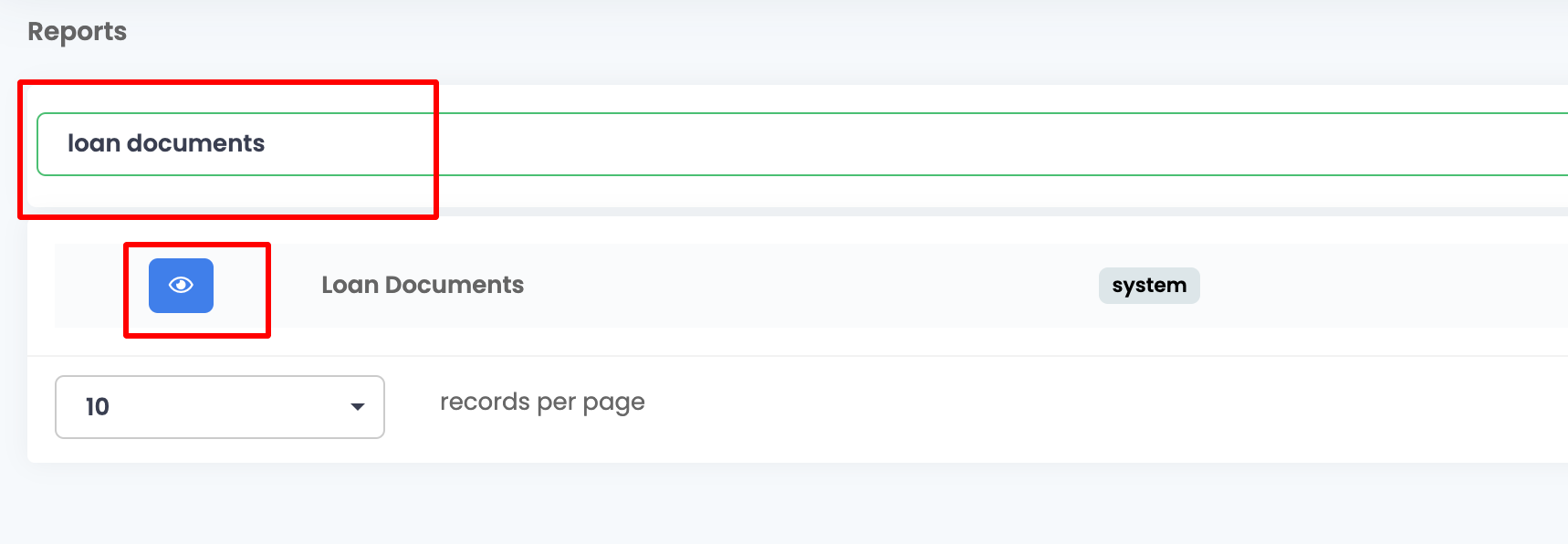The height and width of the screenshot is (544, 1568).
Task: Click the "Reports" page heading
Action: 78,32
